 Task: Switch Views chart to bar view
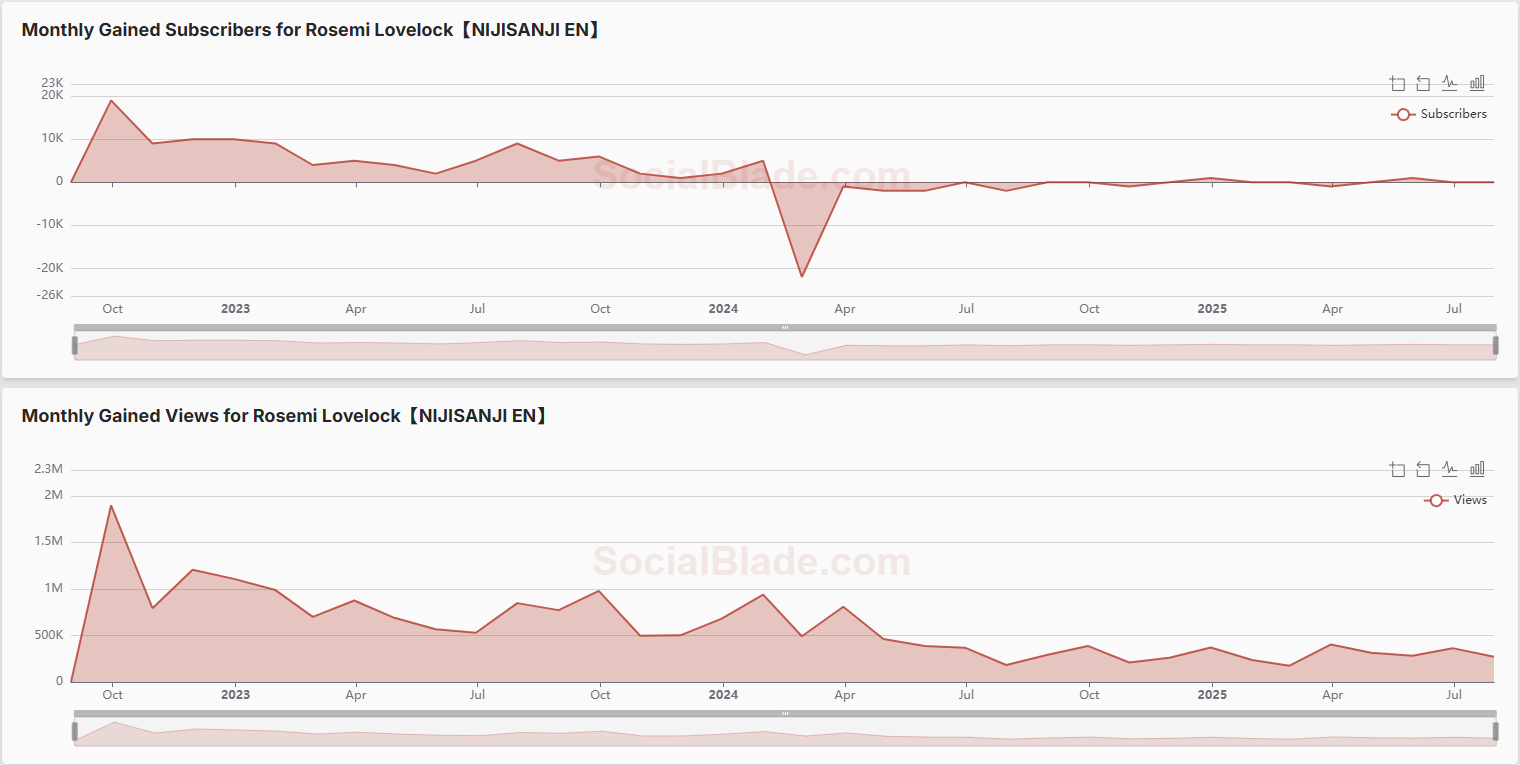[1477, 469]
